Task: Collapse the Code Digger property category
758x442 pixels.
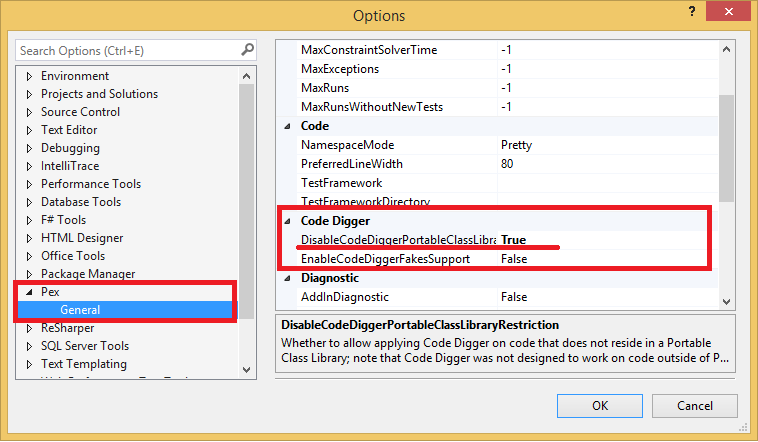Action: click(288, 221)
